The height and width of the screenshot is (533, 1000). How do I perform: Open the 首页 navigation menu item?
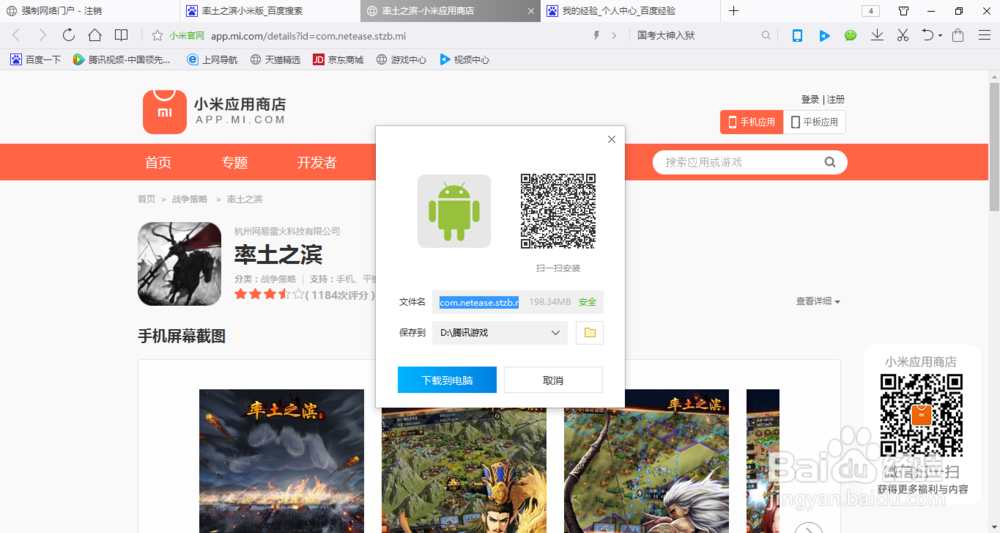click(158, 163)
